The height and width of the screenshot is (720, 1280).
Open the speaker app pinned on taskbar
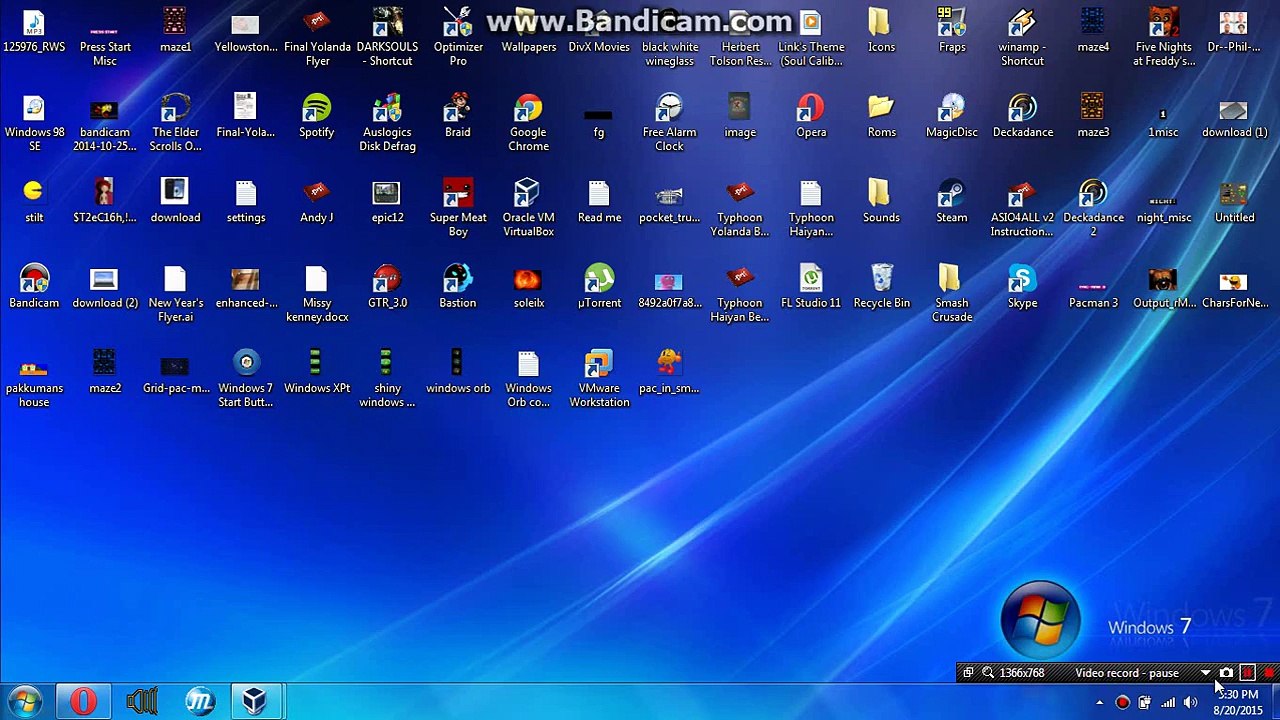(141, 701)
